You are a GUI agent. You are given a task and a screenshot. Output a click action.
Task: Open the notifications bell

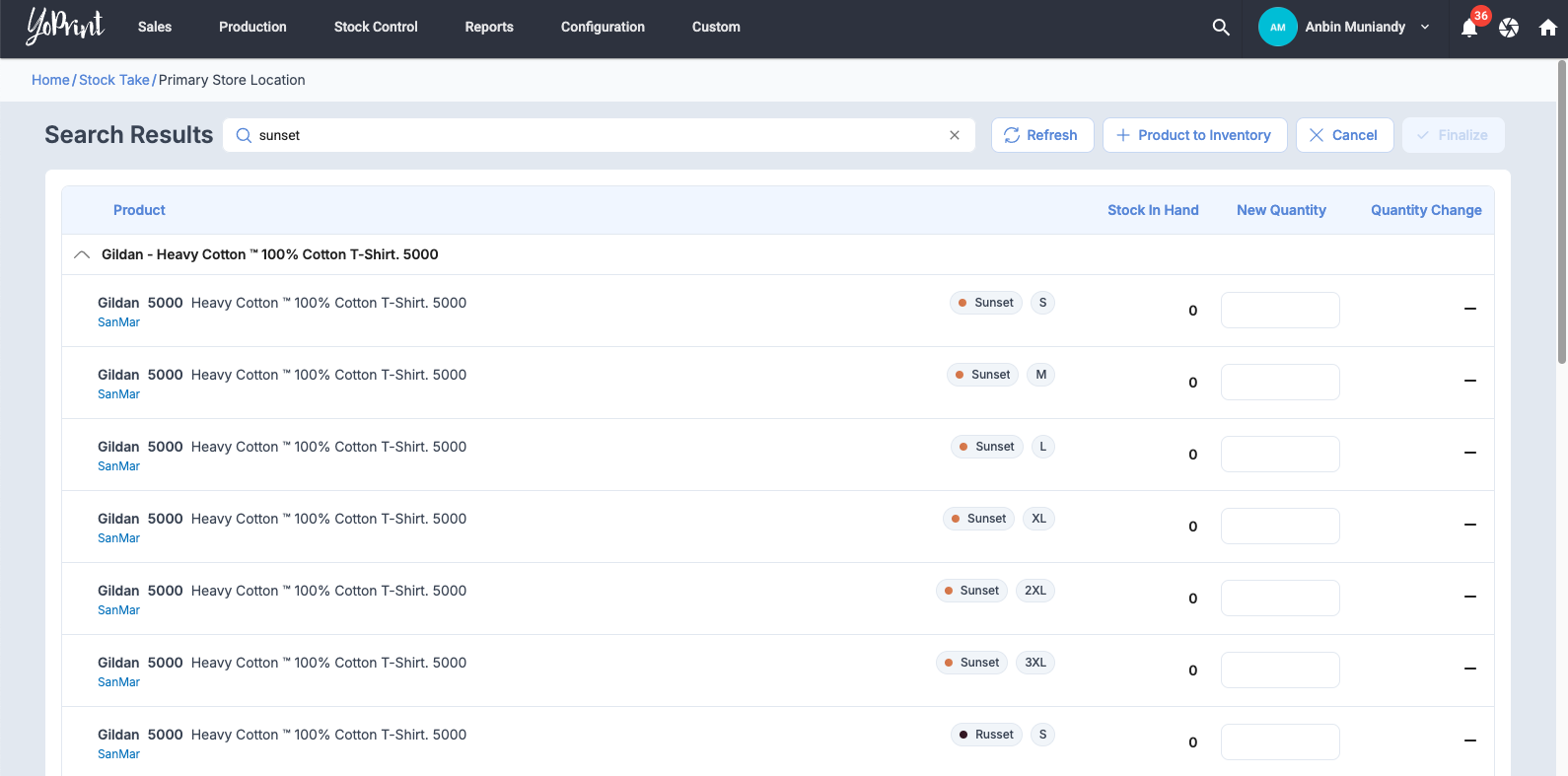1468,28
